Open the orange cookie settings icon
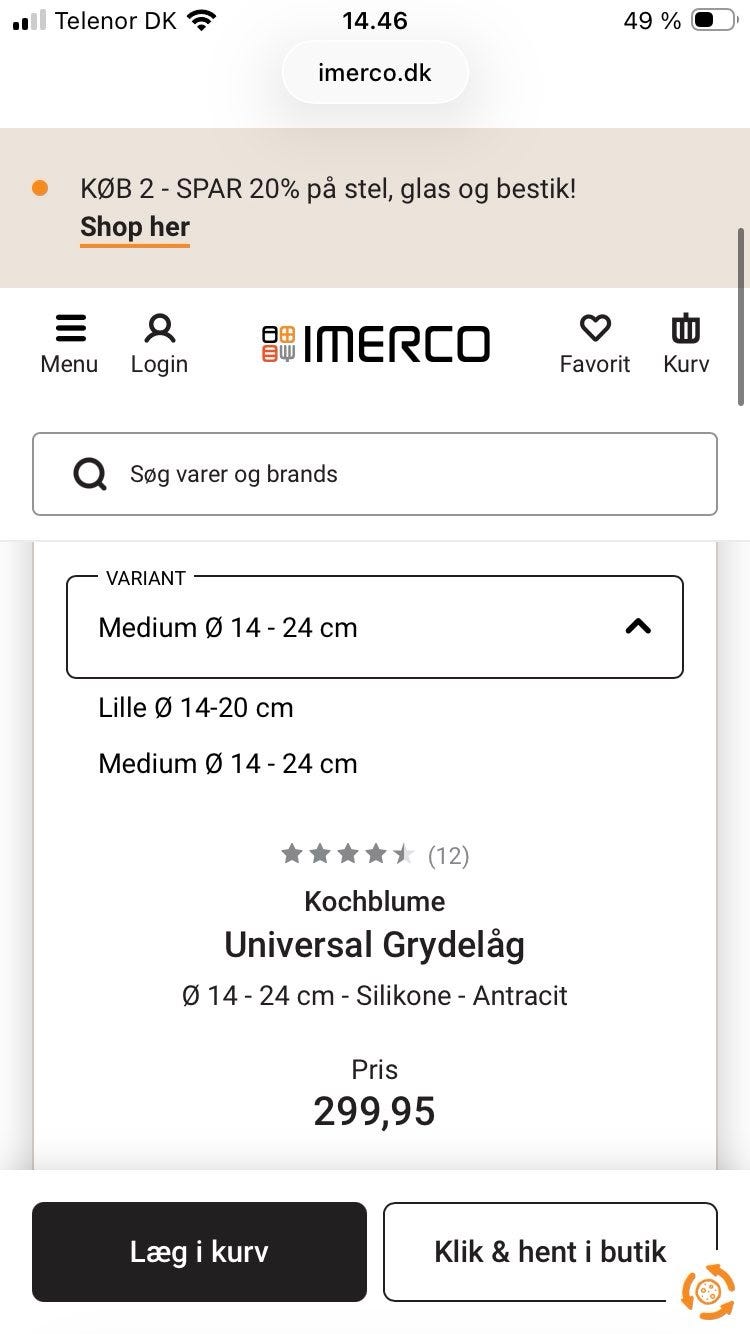The image size is (750, 1334). (x=707, y=1291)
